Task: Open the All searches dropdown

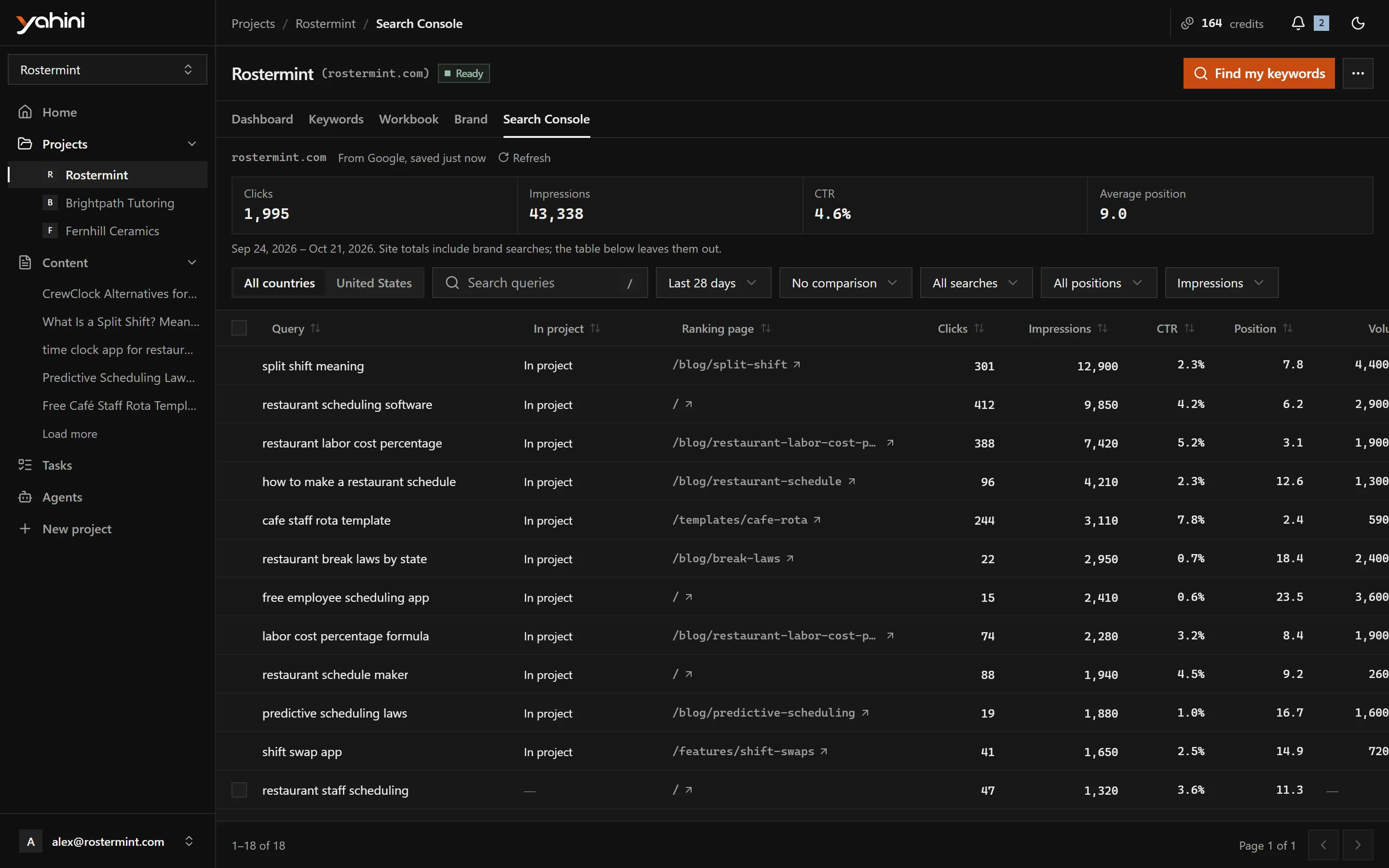Action: [x=976, y=283]
